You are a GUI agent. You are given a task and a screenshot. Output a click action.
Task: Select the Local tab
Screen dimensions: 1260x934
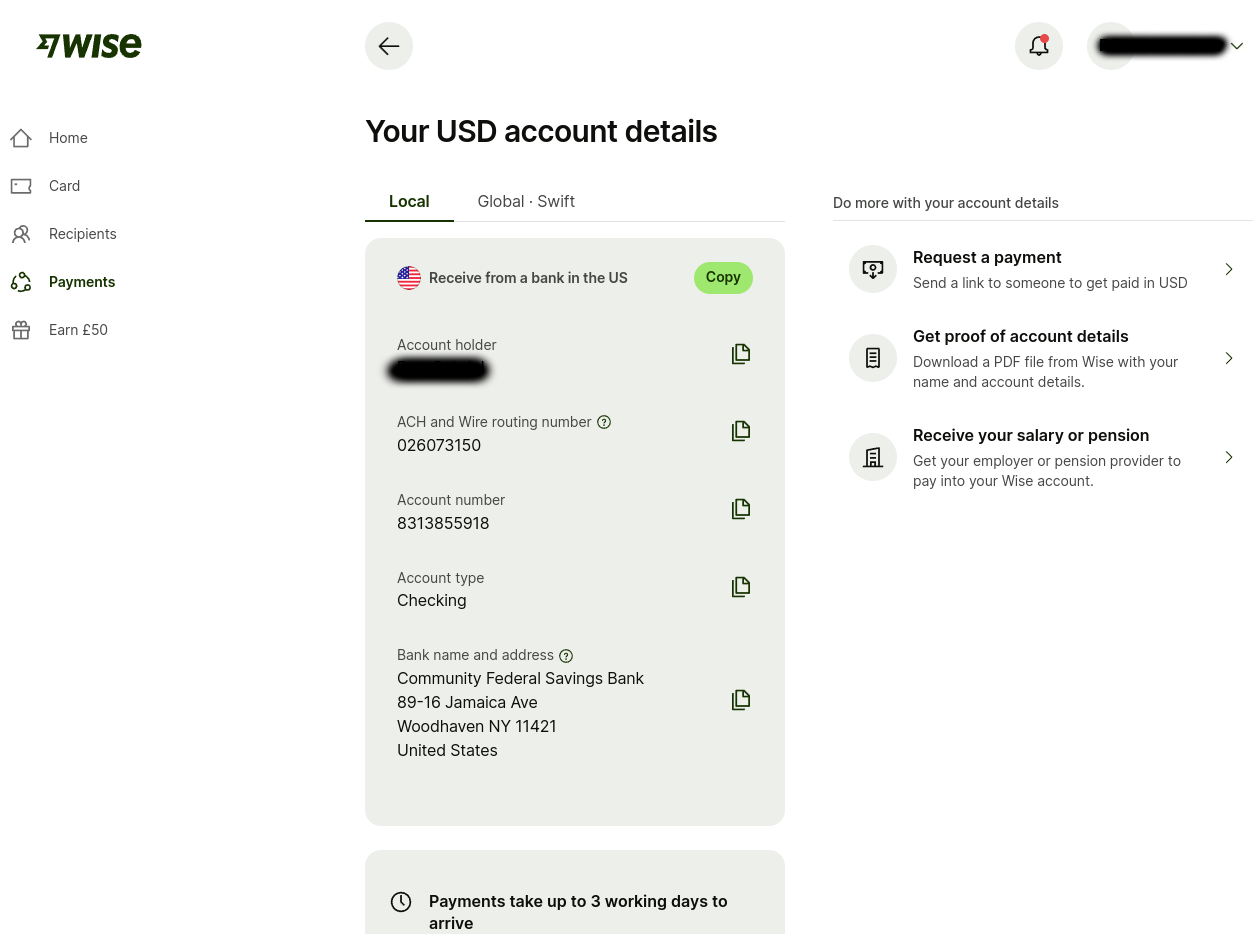pos(409,201)
